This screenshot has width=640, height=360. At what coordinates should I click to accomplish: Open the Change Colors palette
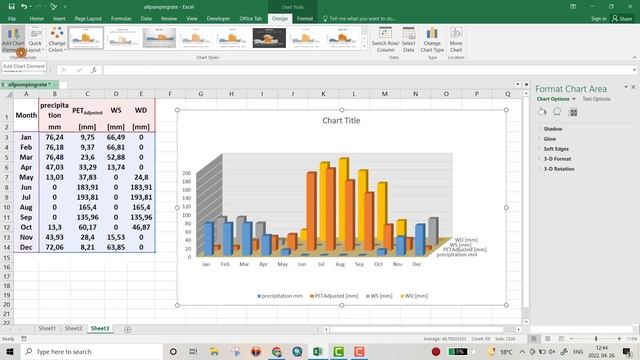pyautogui.click(x=57, y=40)
